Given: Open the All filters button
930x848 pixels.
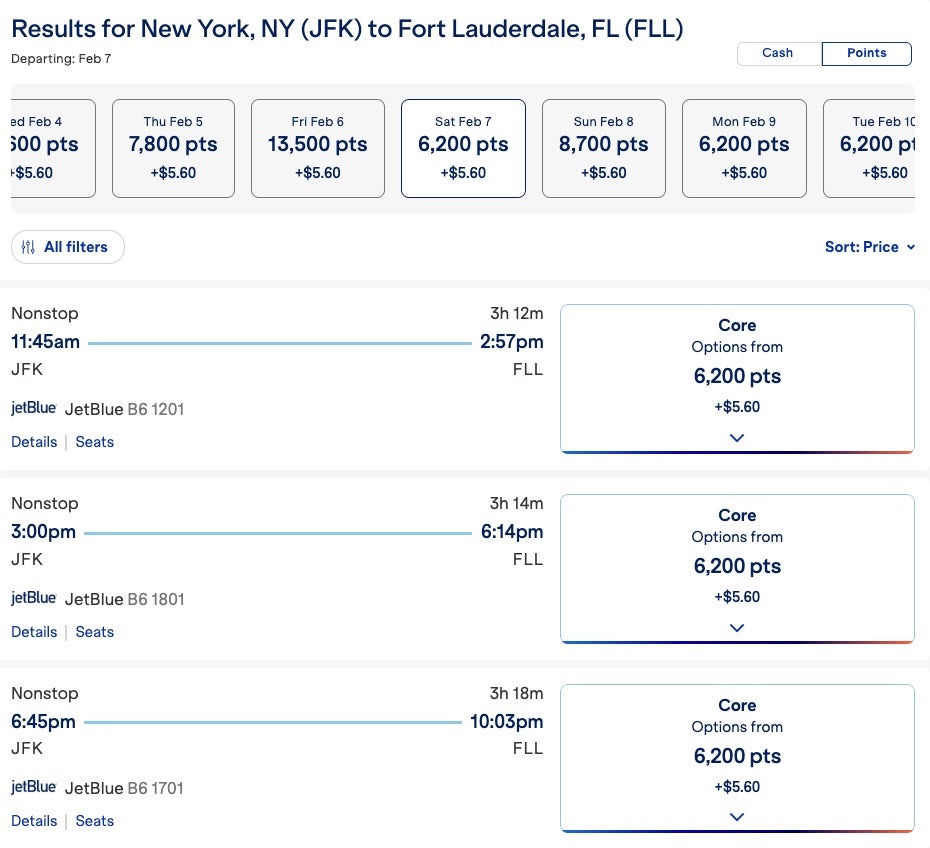Looking at the screenshot, I should (x=68, y=247).
